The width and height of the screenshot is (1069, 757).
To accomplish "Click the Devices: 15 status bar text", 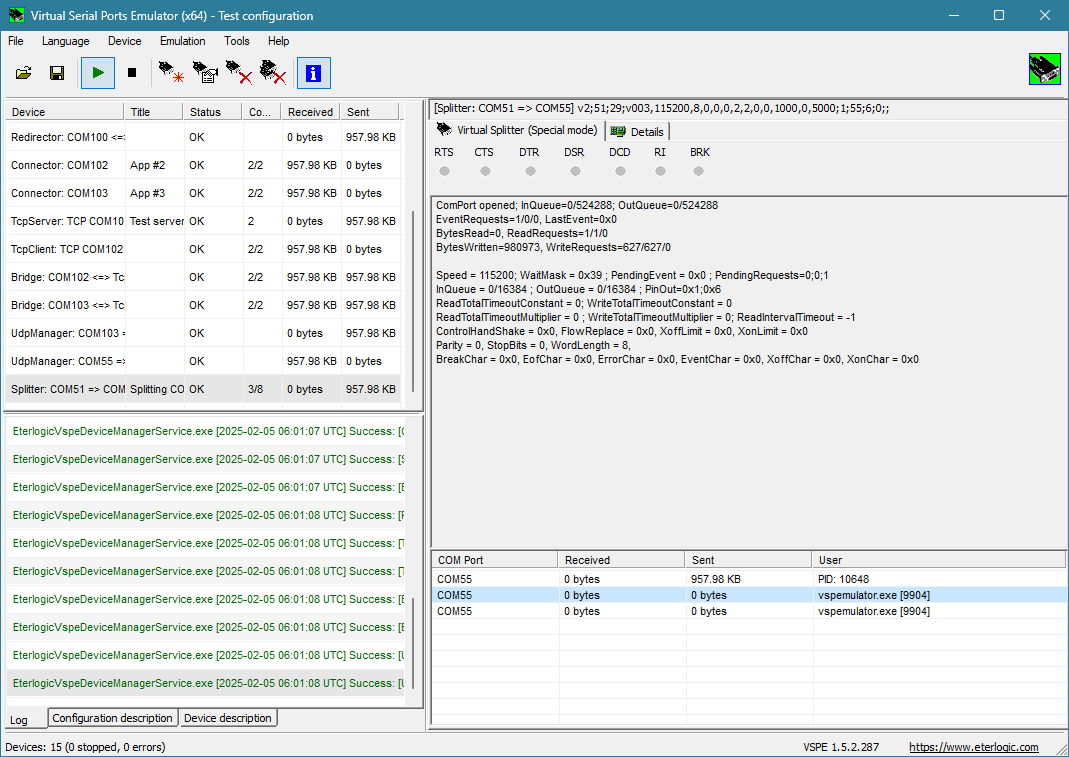I will [x=85, y=747].
